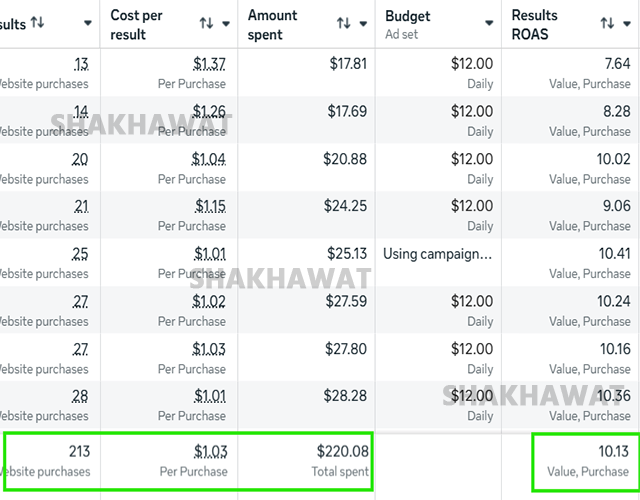
Task: Select the $17.81 amount spent cell
Action: click(x=347, y=64)
